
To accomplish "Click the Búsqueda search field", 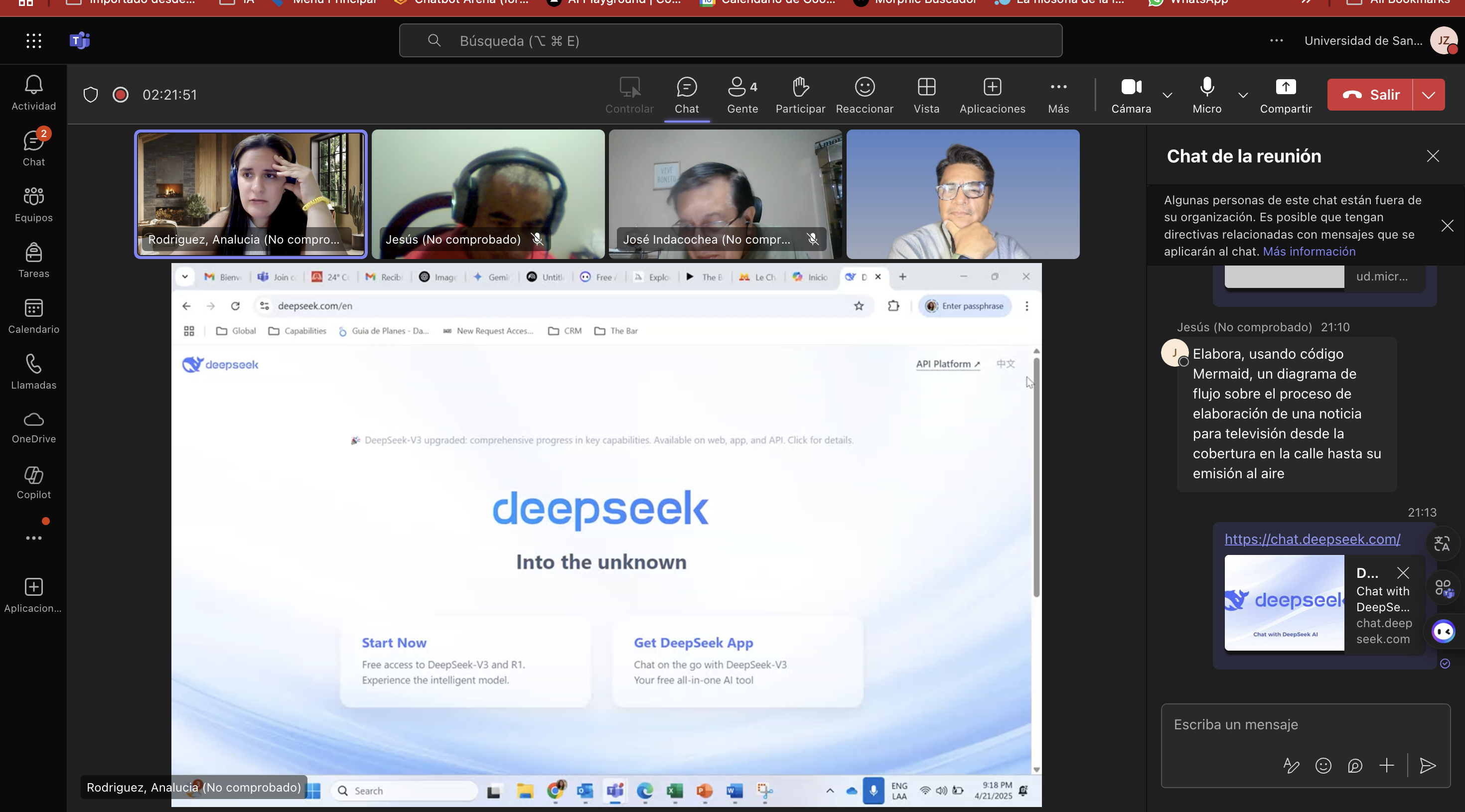I will point(730,40).
